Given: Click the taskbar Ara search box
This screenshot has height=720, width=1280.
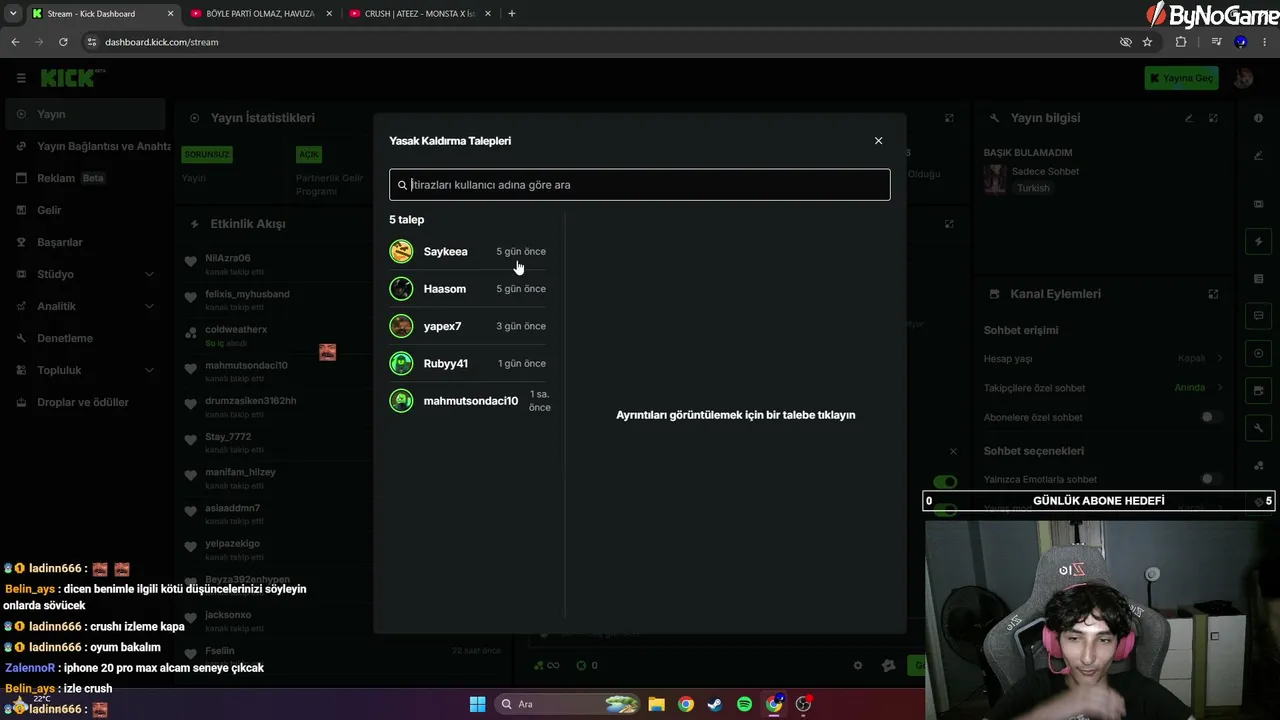Looking at the screenshot, I should [x=567, y=704].
